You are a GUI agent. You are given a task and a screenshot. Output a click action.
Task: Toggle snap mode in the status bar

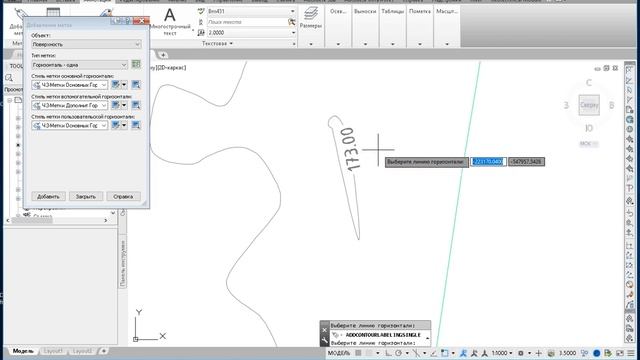point(369,353)
